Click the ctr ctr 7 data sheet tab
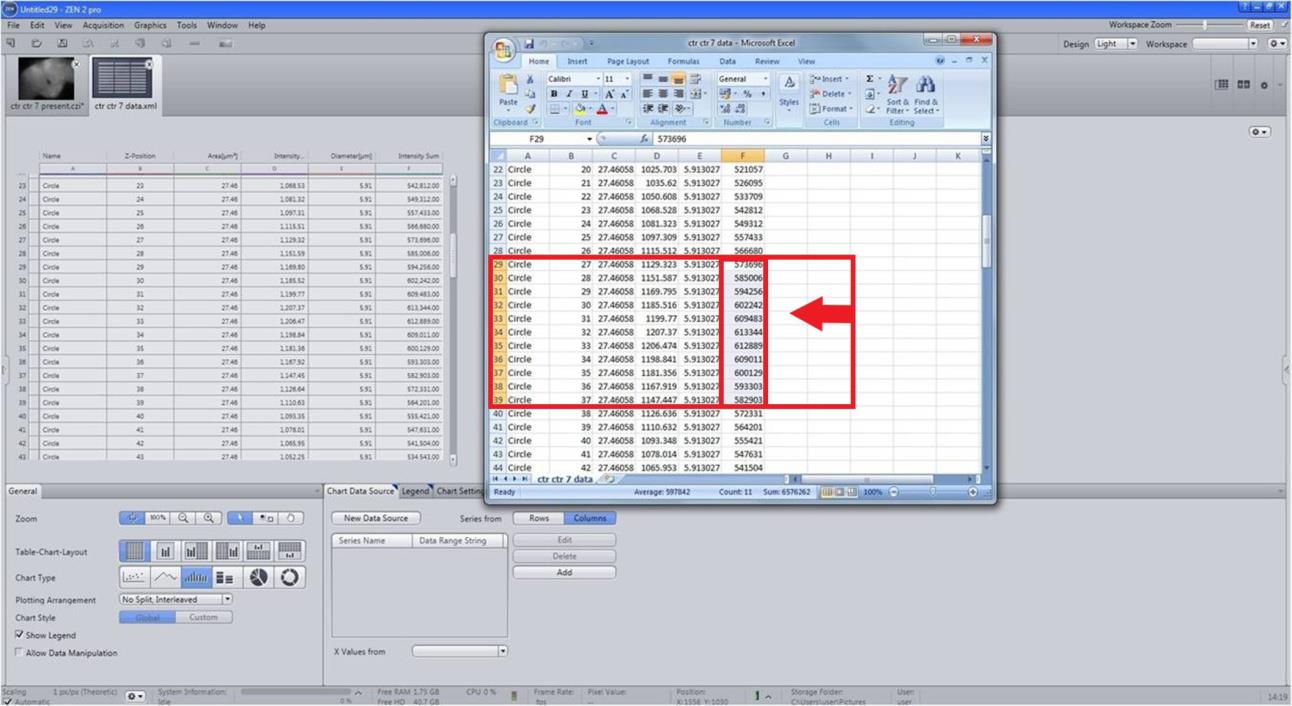 [566, 479]
